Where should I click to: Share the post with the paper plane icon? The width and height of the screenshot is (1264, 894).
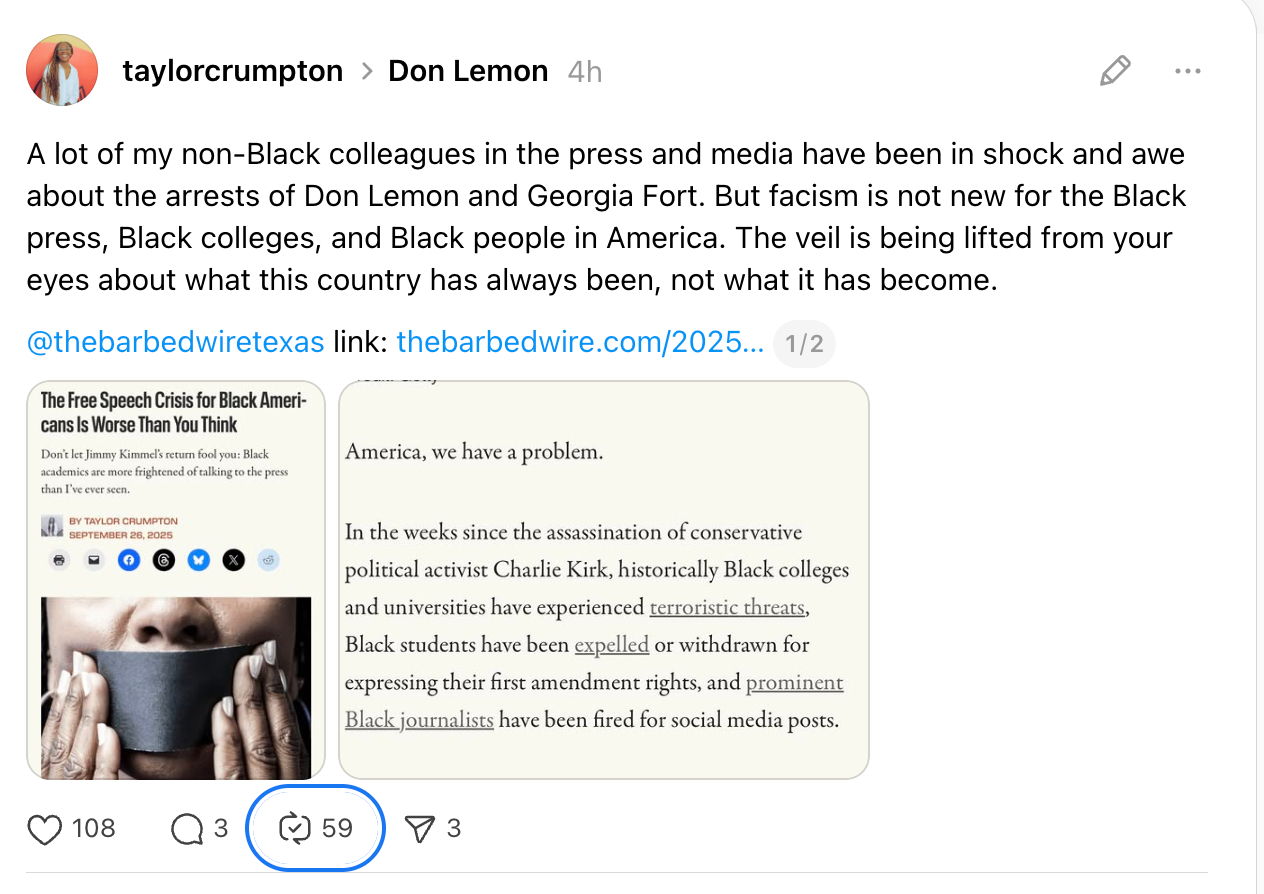pos(420,829)
